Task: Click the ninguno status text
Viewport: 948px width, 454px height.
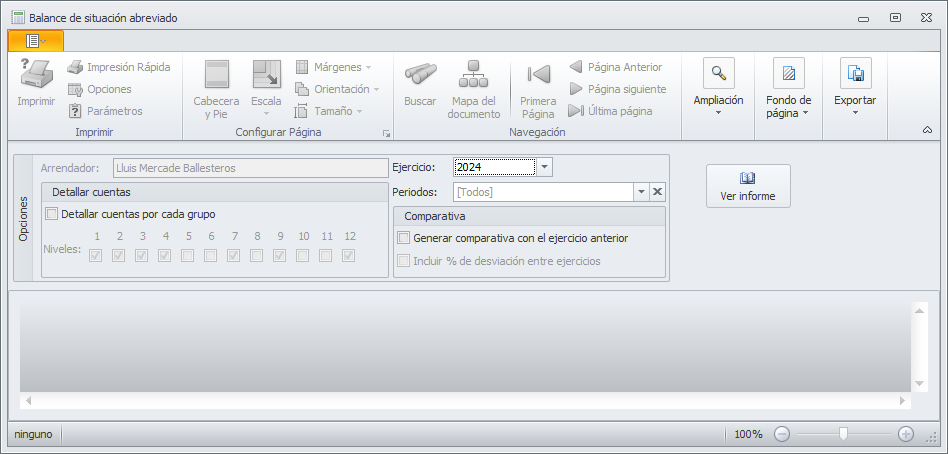Action: pyautogui.click(x=33, y=434)
